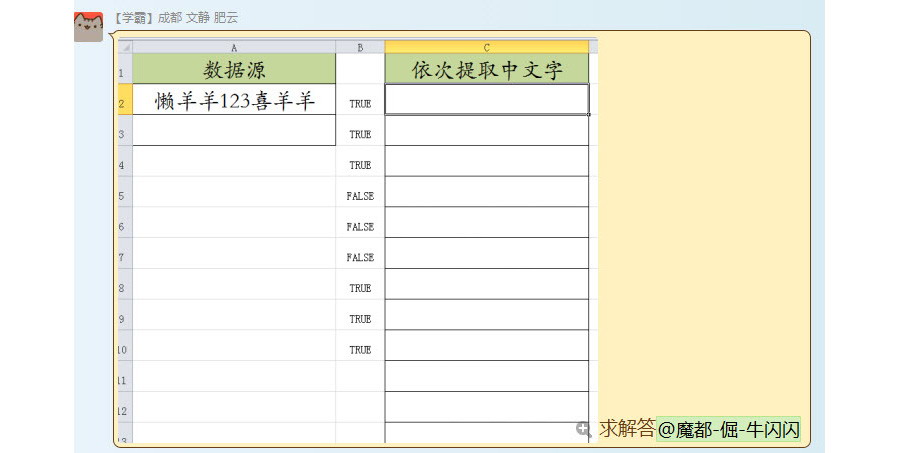Screen dimensions: 900x453
Task: Select row header 3
Action: click(x=125, y=130)
